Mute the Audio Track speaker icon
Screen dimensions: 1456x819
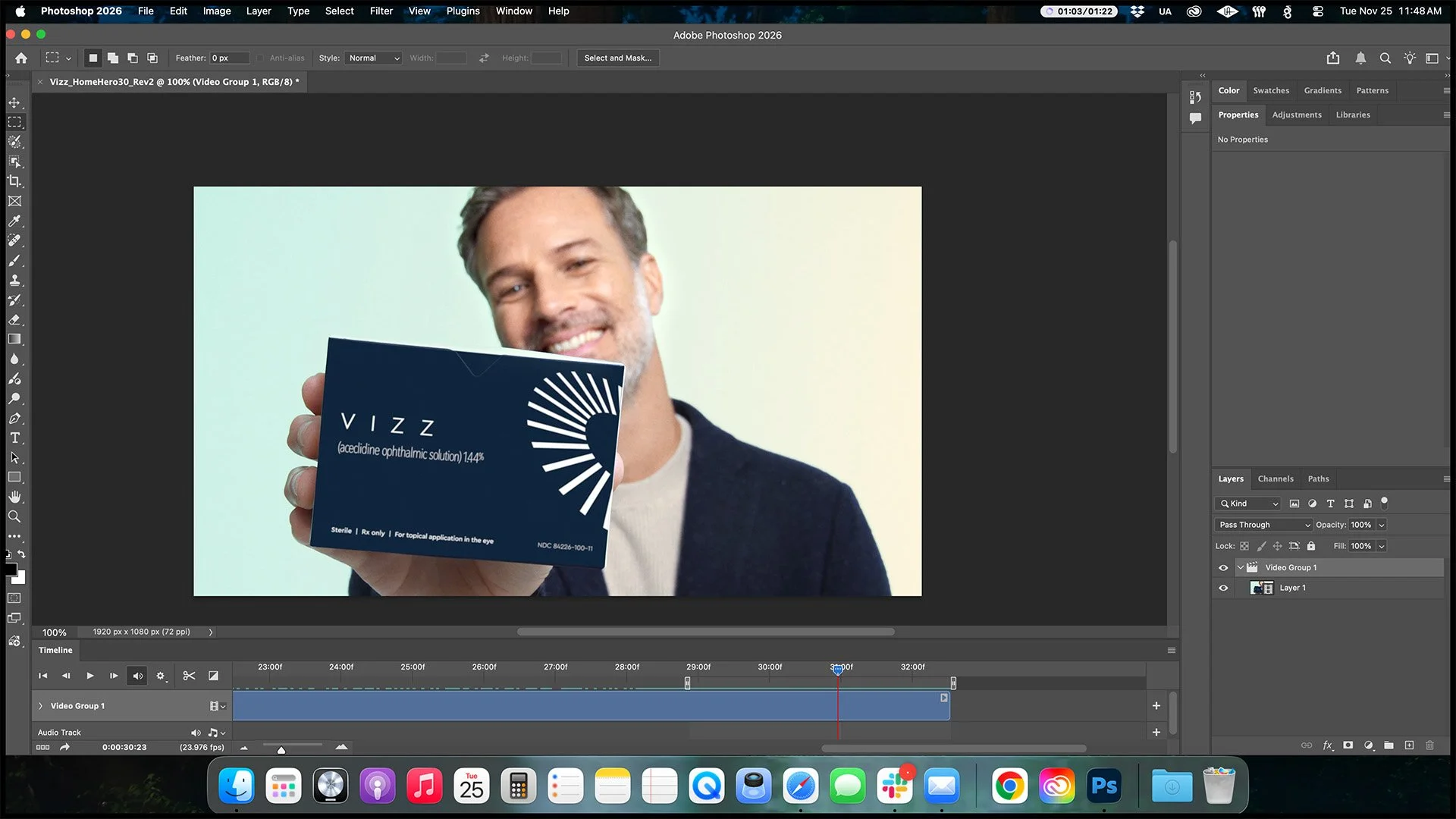pyautogui.click(x=196, y=733)
